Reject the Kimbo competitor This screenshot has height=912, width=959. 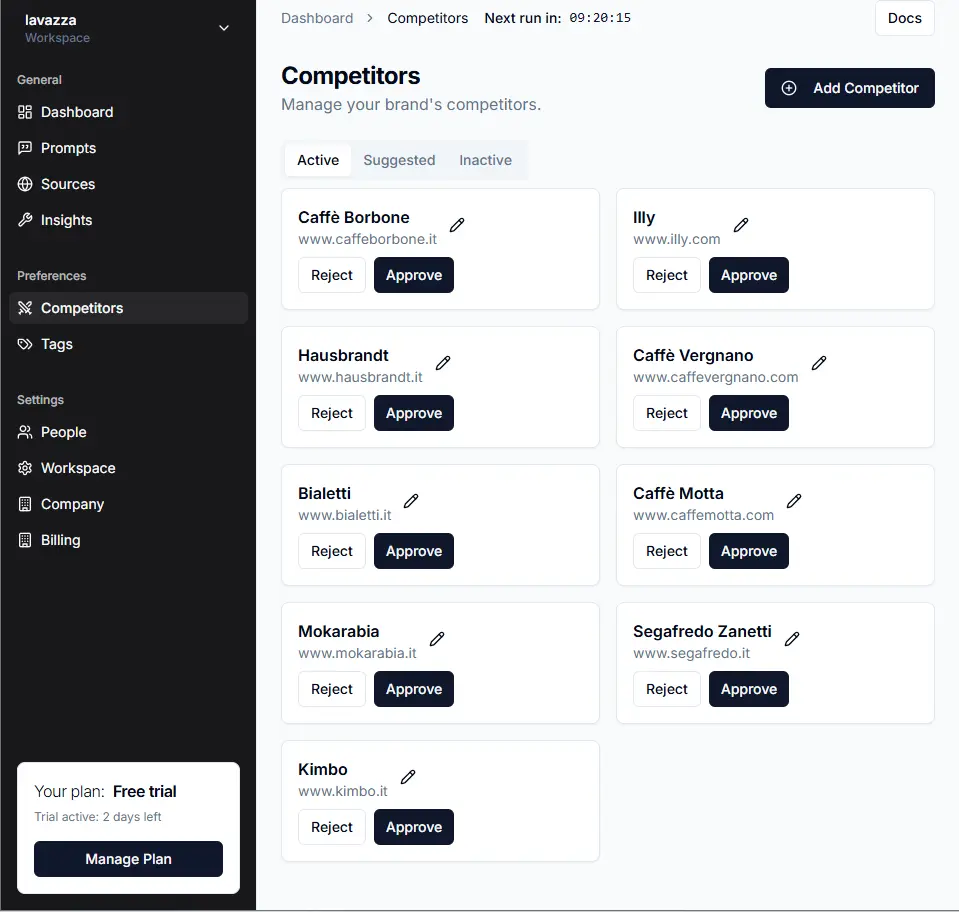pos(331,827)
